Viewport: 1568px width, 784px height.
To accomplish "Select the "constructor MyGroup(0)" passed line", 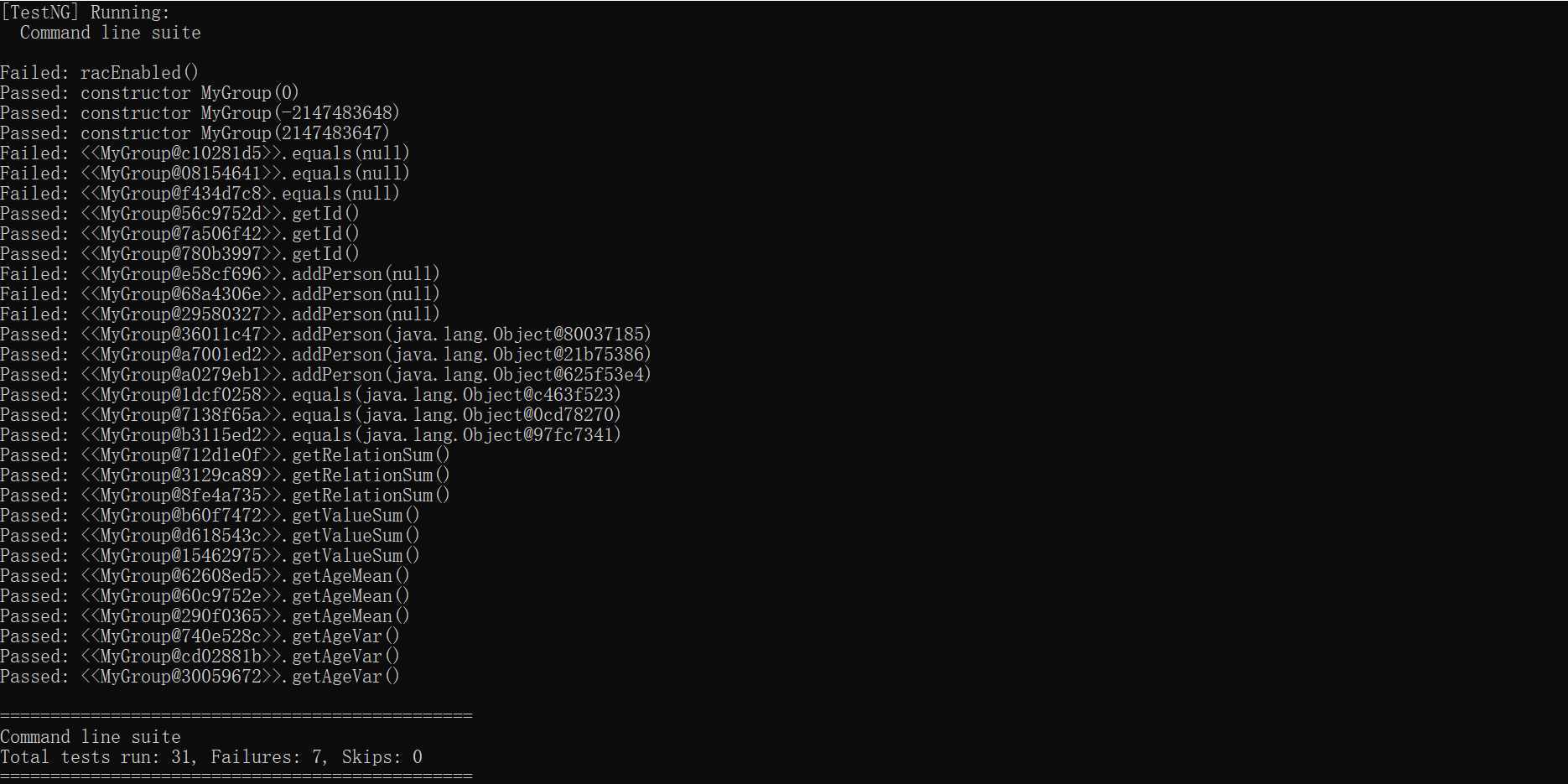I will [x=149, y=93].
